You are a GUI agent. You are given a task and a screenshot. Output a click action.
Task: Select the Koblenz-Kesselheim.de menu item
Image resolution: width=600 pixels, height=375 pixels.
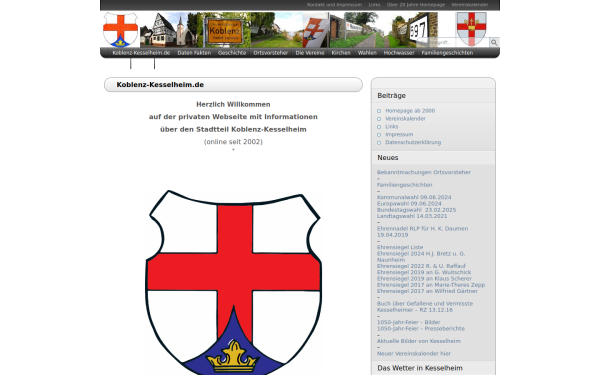coord(141,53)
